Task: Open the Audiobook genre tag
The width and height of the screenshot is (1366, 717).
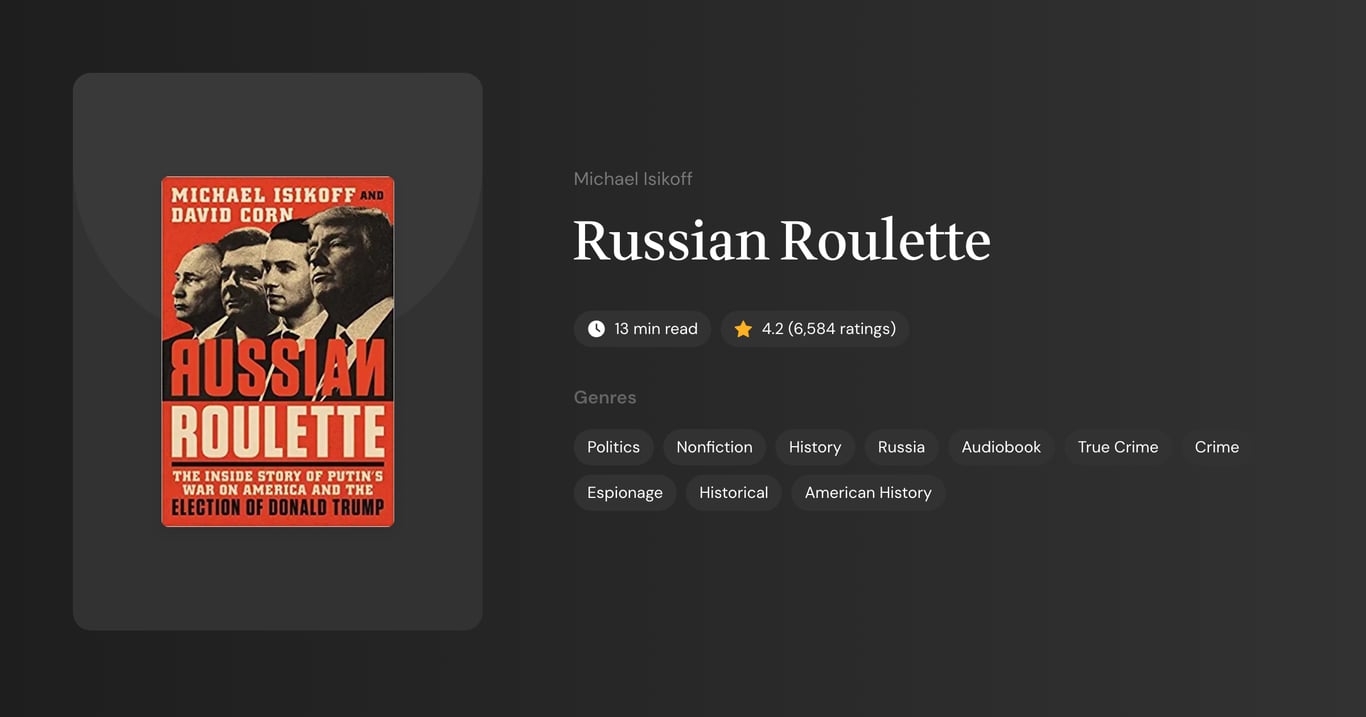Action: tap(1000, 447)
